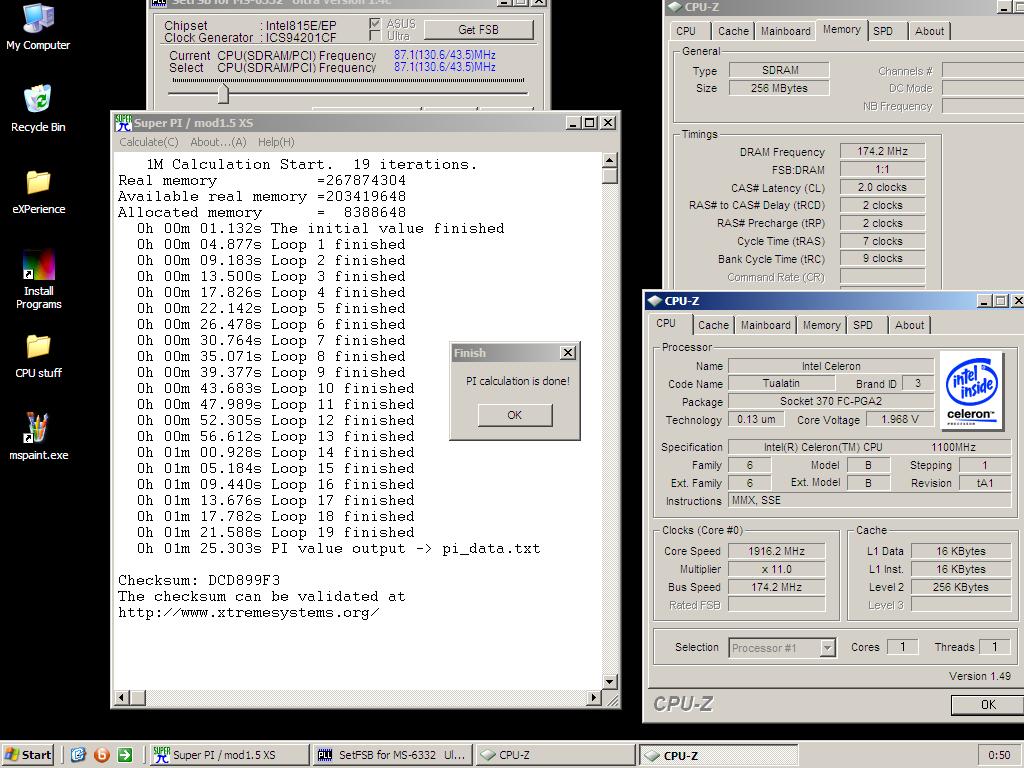Click the Core Voltage value 1.968 V
The image size is (1024, 768).
point(899,419)
